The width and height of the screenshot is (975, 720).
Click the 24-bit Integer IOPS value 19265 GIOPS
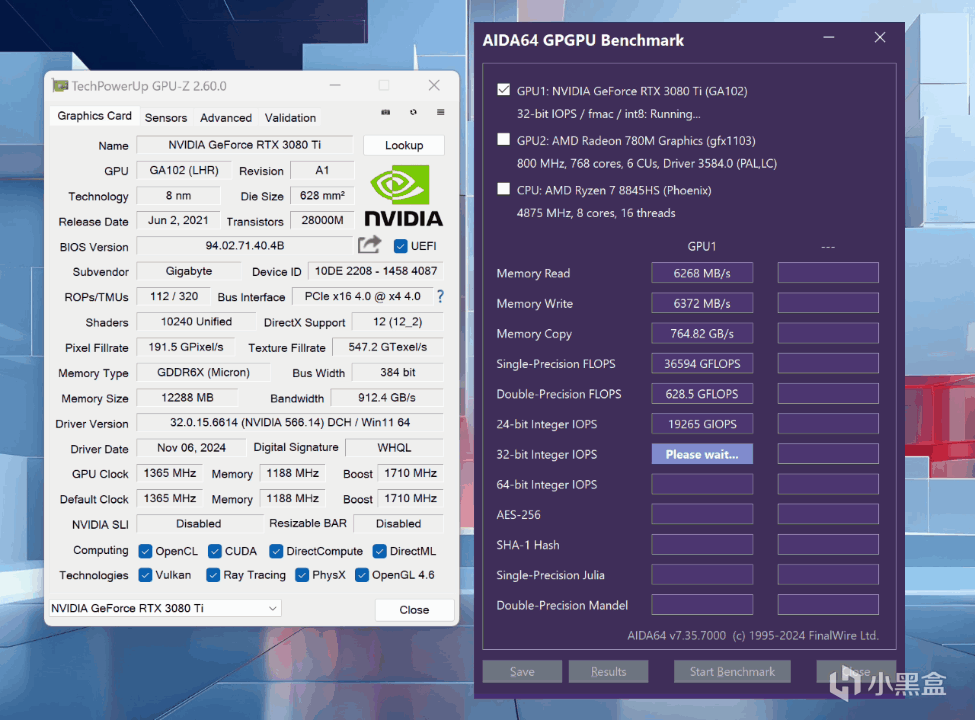[x=702, y=424]
